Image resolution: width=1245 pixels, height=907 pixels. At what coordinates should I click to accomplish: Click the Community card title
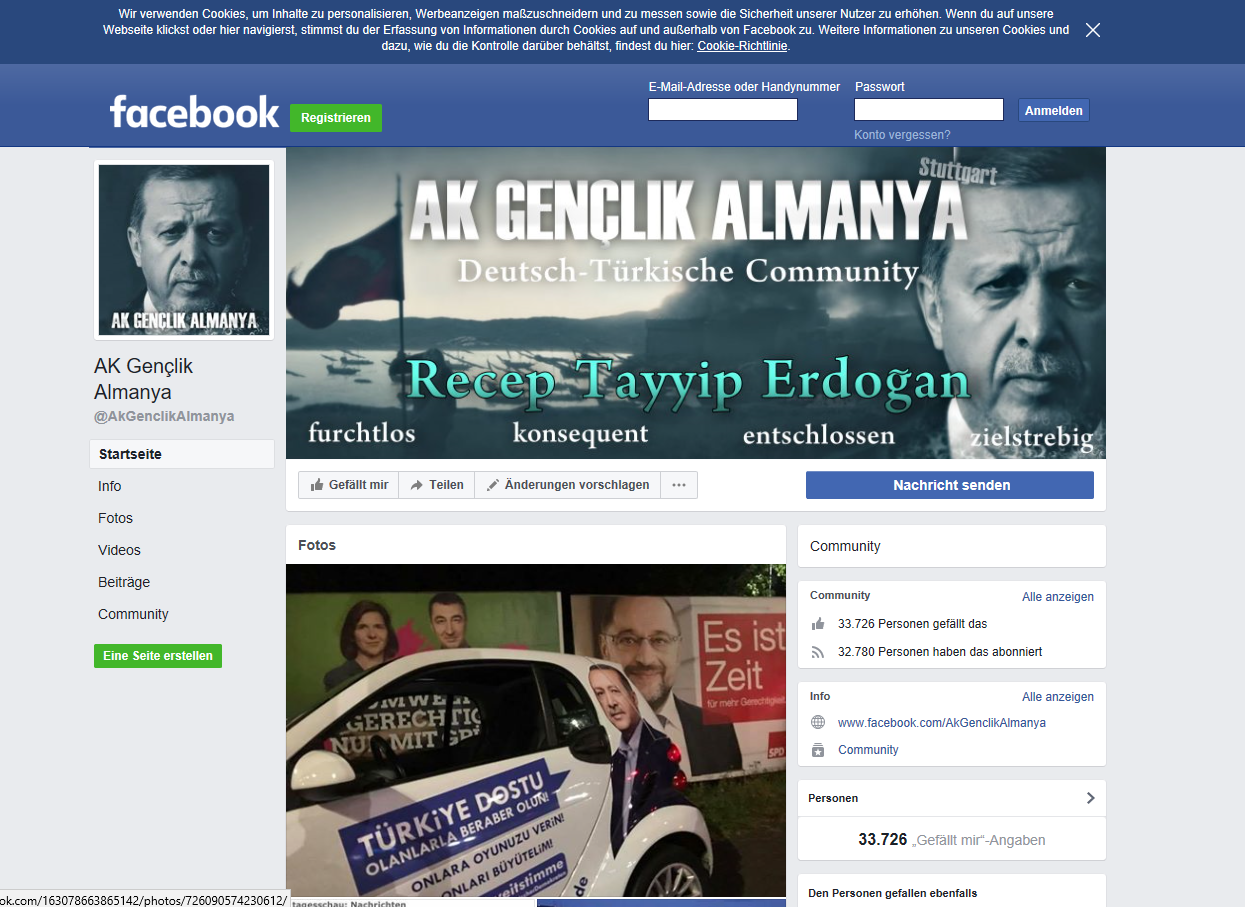click(x=845, y=546)
